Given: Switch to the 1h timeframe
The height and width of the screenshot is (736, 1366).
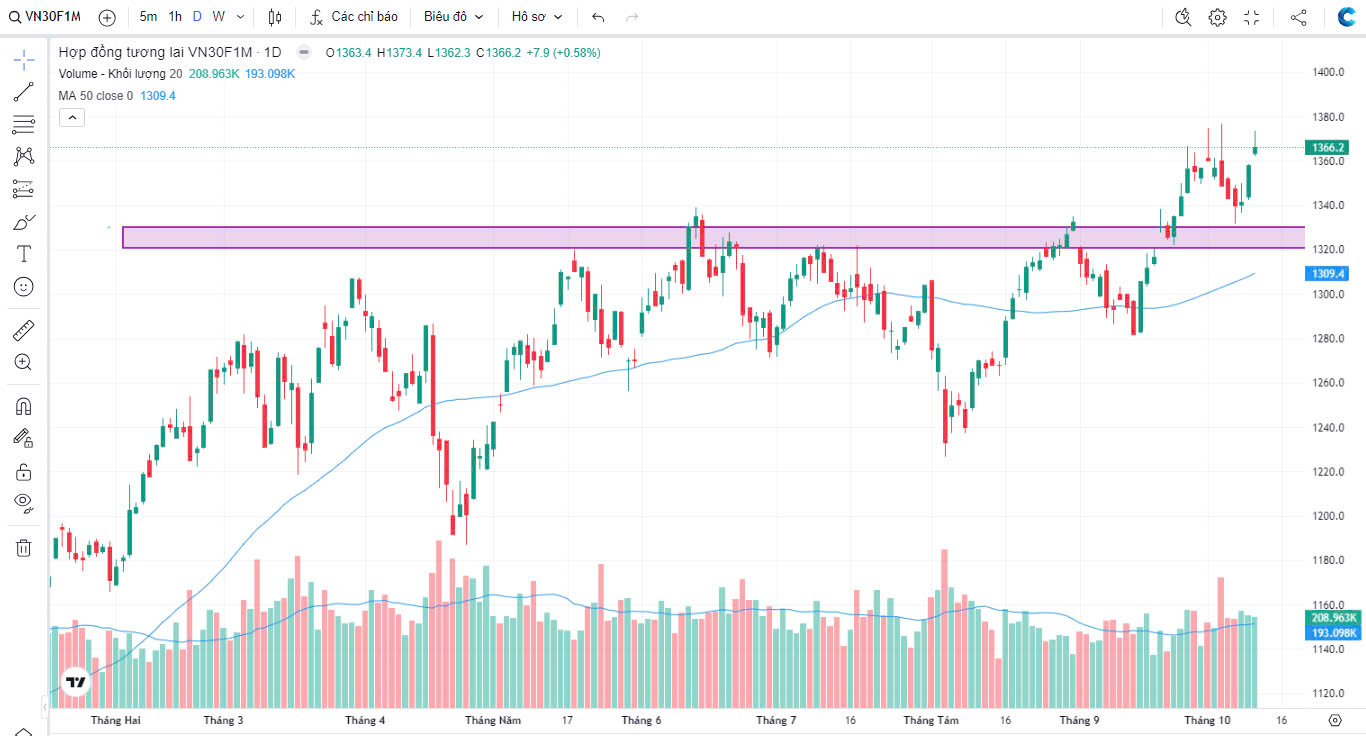Looking at the screenshot, I should click(175, 17).
